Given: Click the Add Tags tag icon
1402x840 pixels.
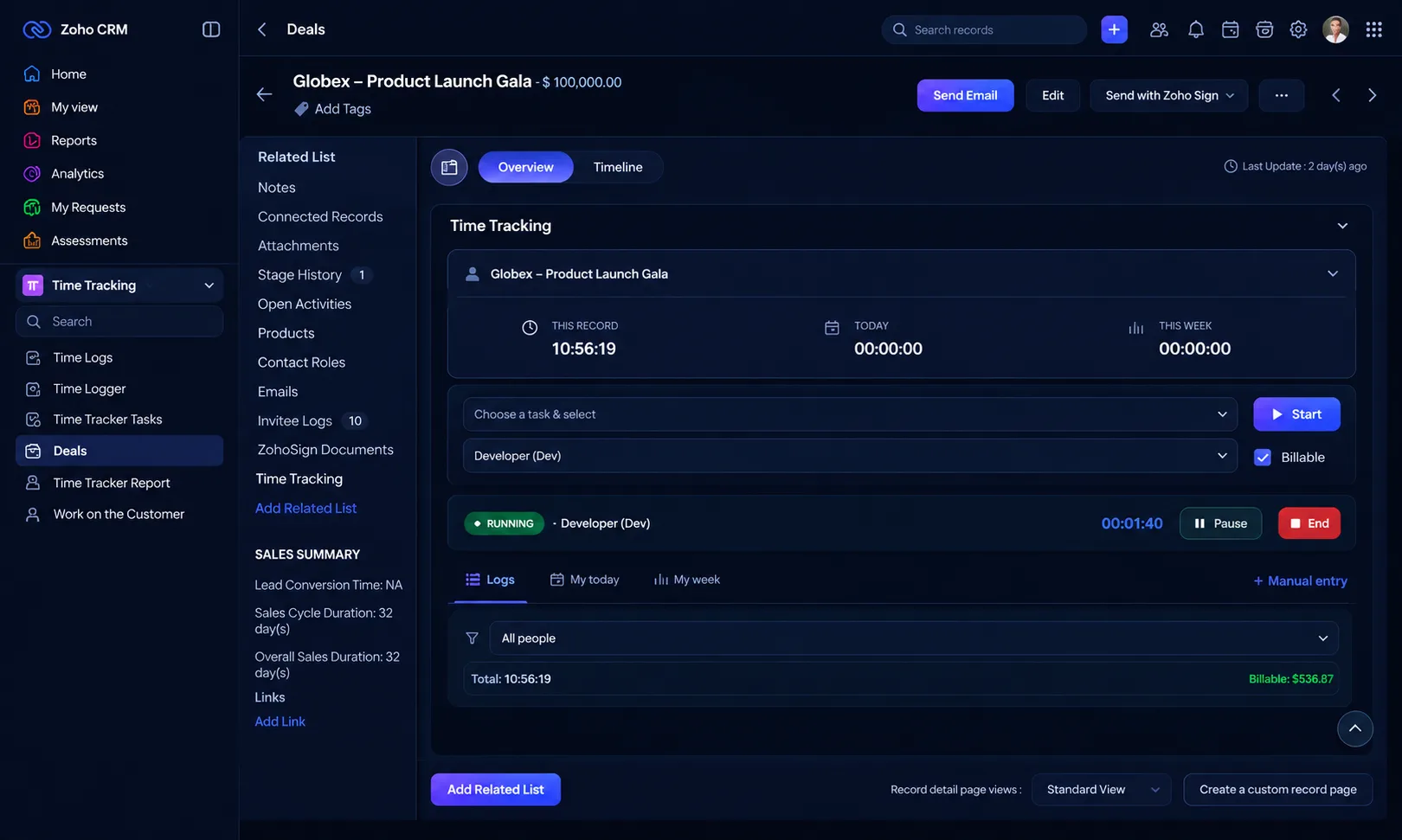Looking at the screenshot, I should 301,109.
